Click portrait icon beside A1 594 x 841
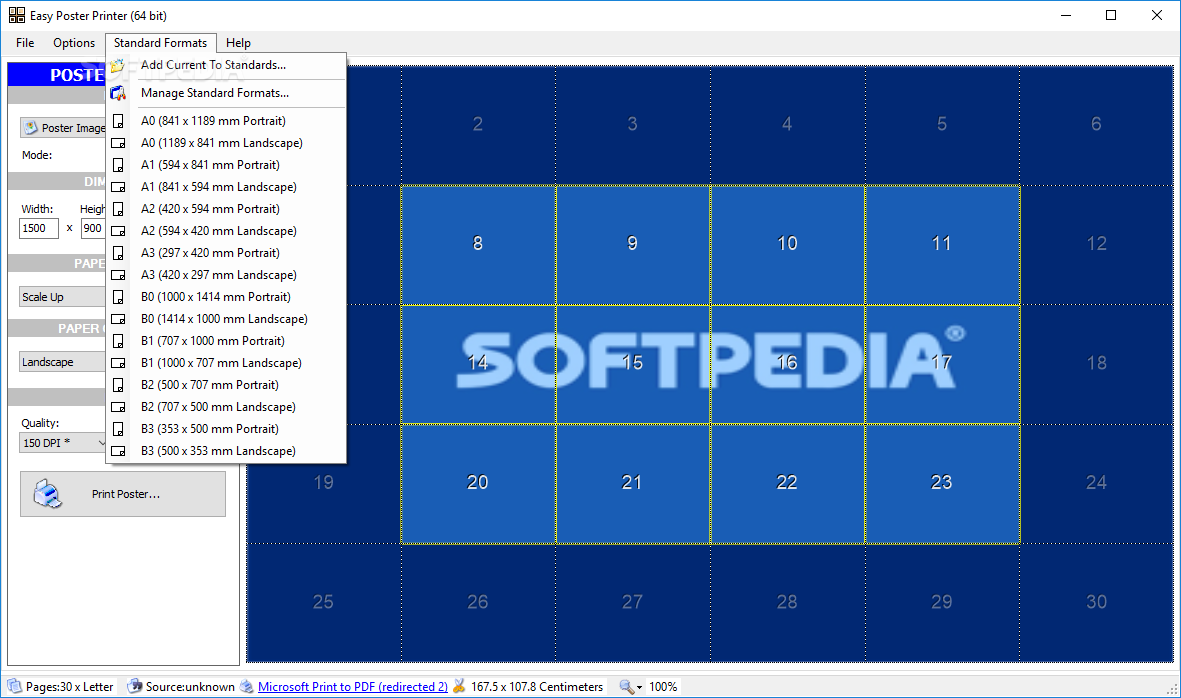Screen dimensions: 1181x698 coord(118,165)
